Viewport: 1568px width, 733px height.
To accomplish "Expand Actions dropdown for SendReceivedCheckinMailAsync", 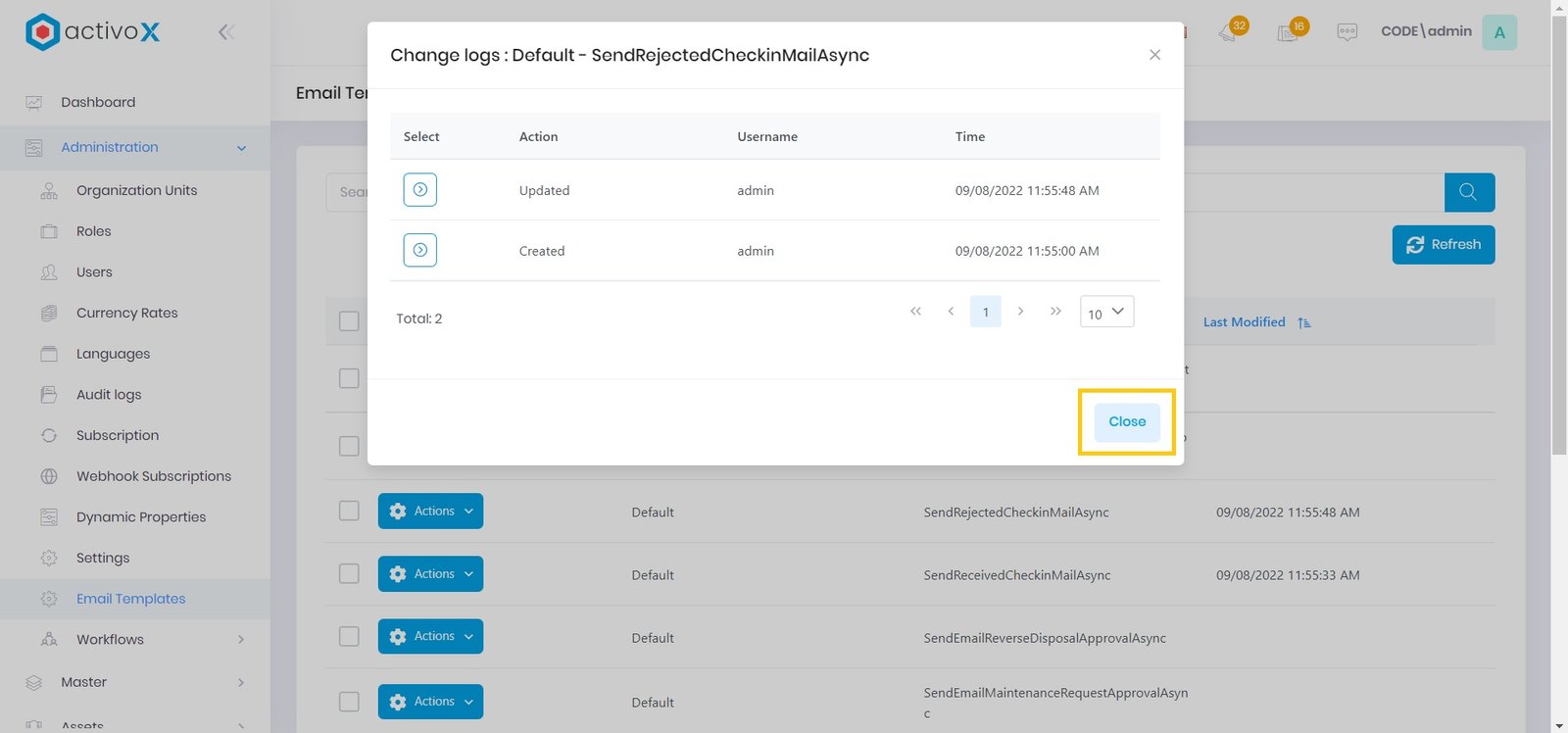I will pyautogui.click(x=430, y=574).
